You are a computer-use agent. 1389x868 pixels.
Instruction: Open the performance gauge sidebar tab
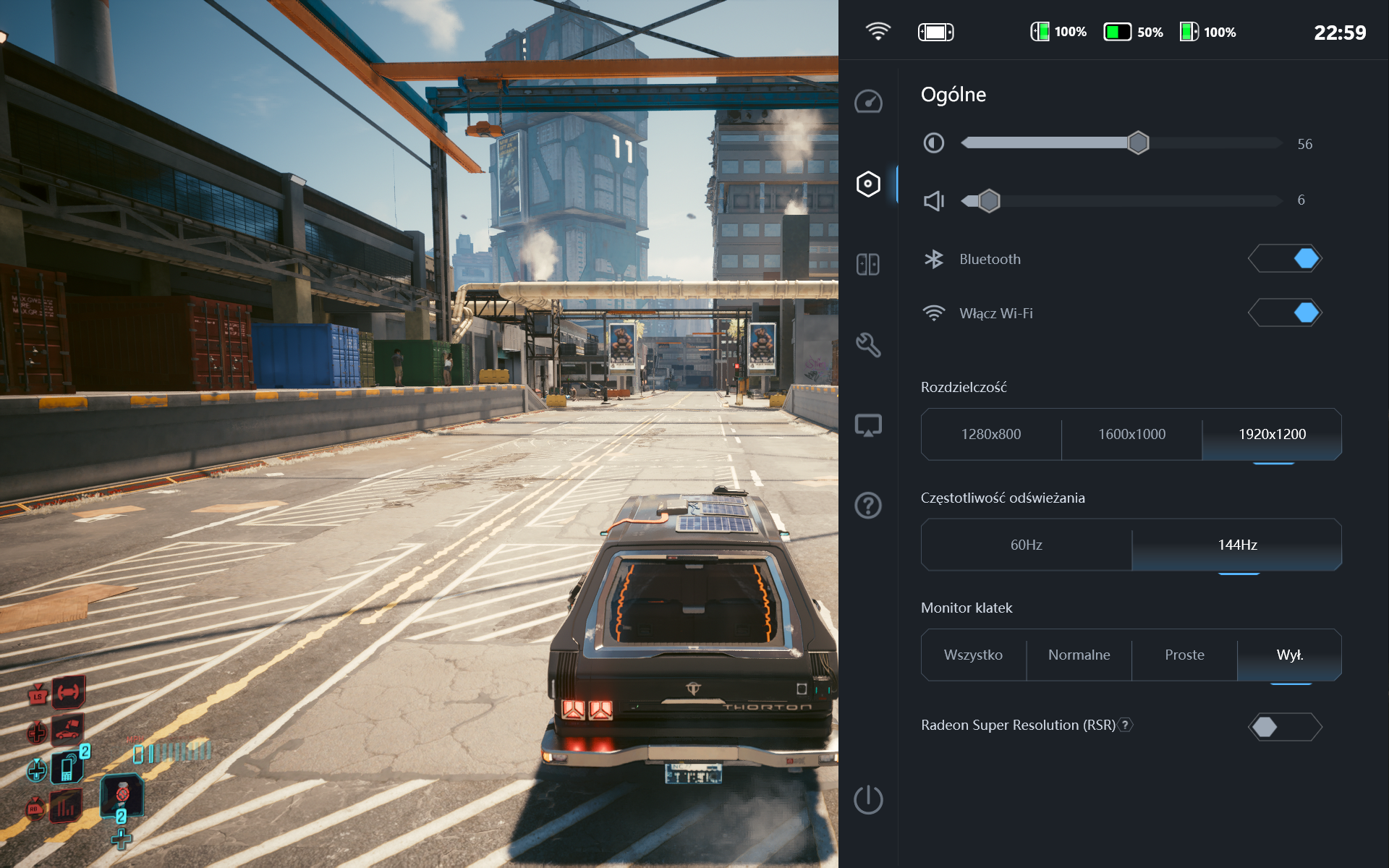click(868, 102)
